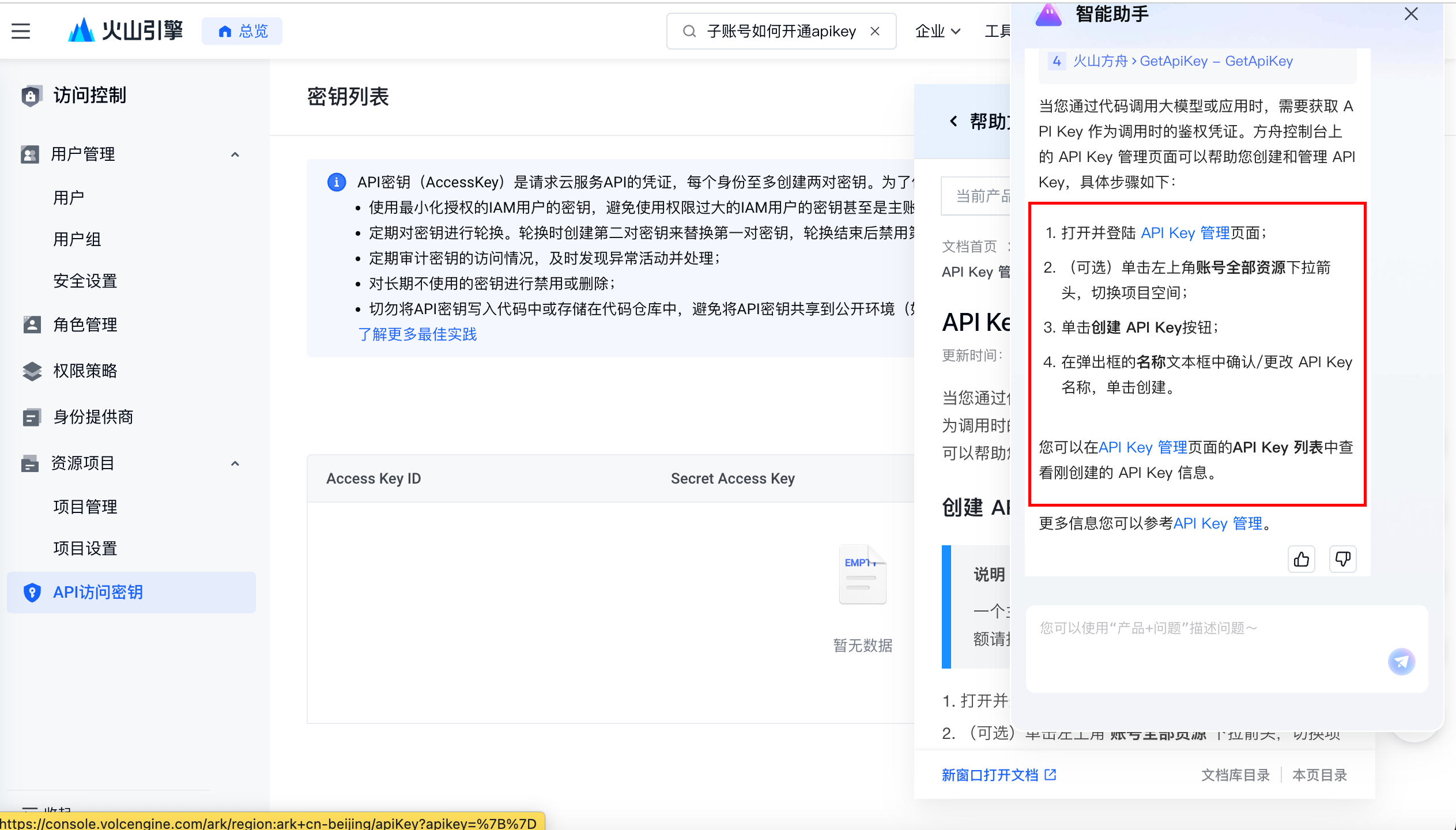The width and height of the screenshot is (1456, 830).
Task: Go back using the help panel chevron
Action: pos(952,122)
